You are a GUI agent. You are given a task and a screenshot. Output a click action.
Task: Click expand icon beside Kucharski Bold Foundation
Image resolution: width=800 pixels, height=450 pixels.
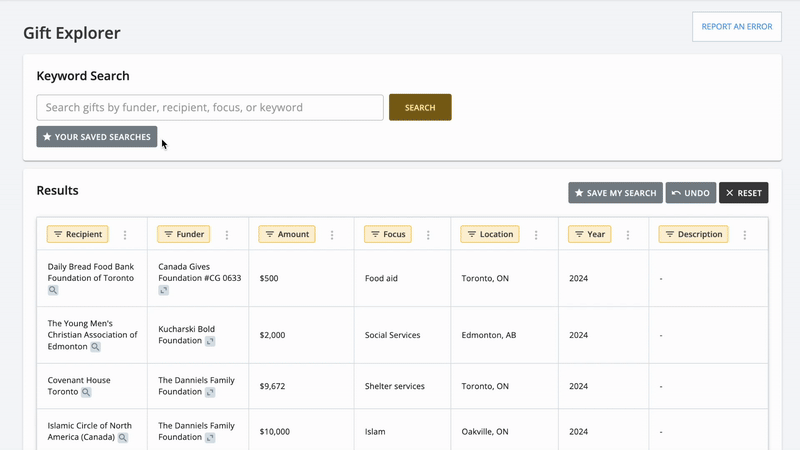(x=210, y=341)
